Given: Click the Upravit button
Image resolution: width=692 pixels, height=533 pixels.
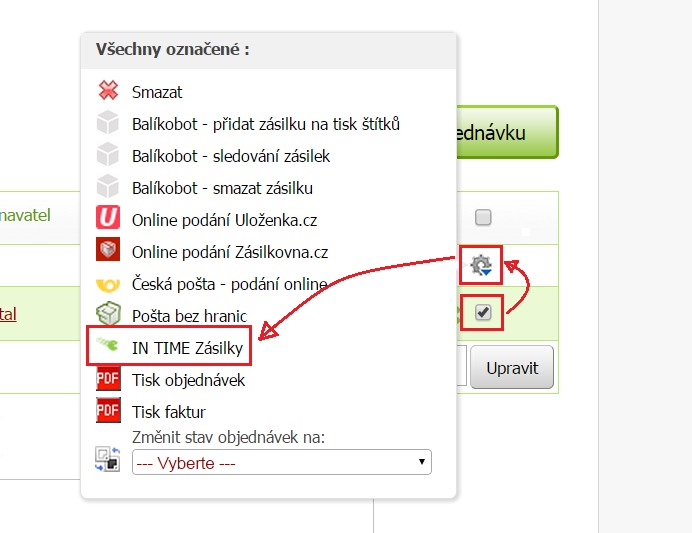Looking at the screenshot, I should [512, 368].
